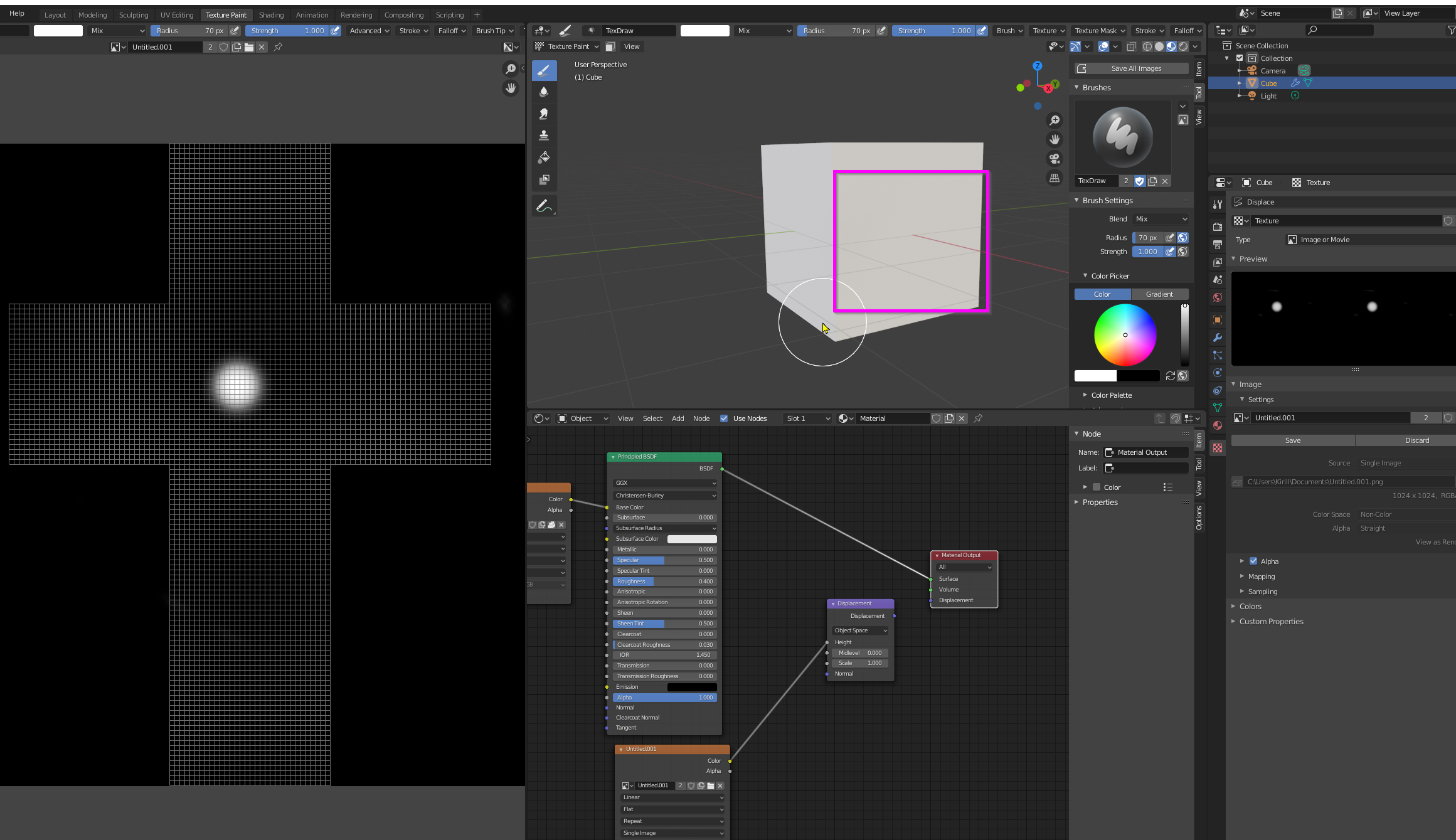Open the Object Space dropdown in Displacement node
This screenshot has width=1456, height=840.
[860, 630]
